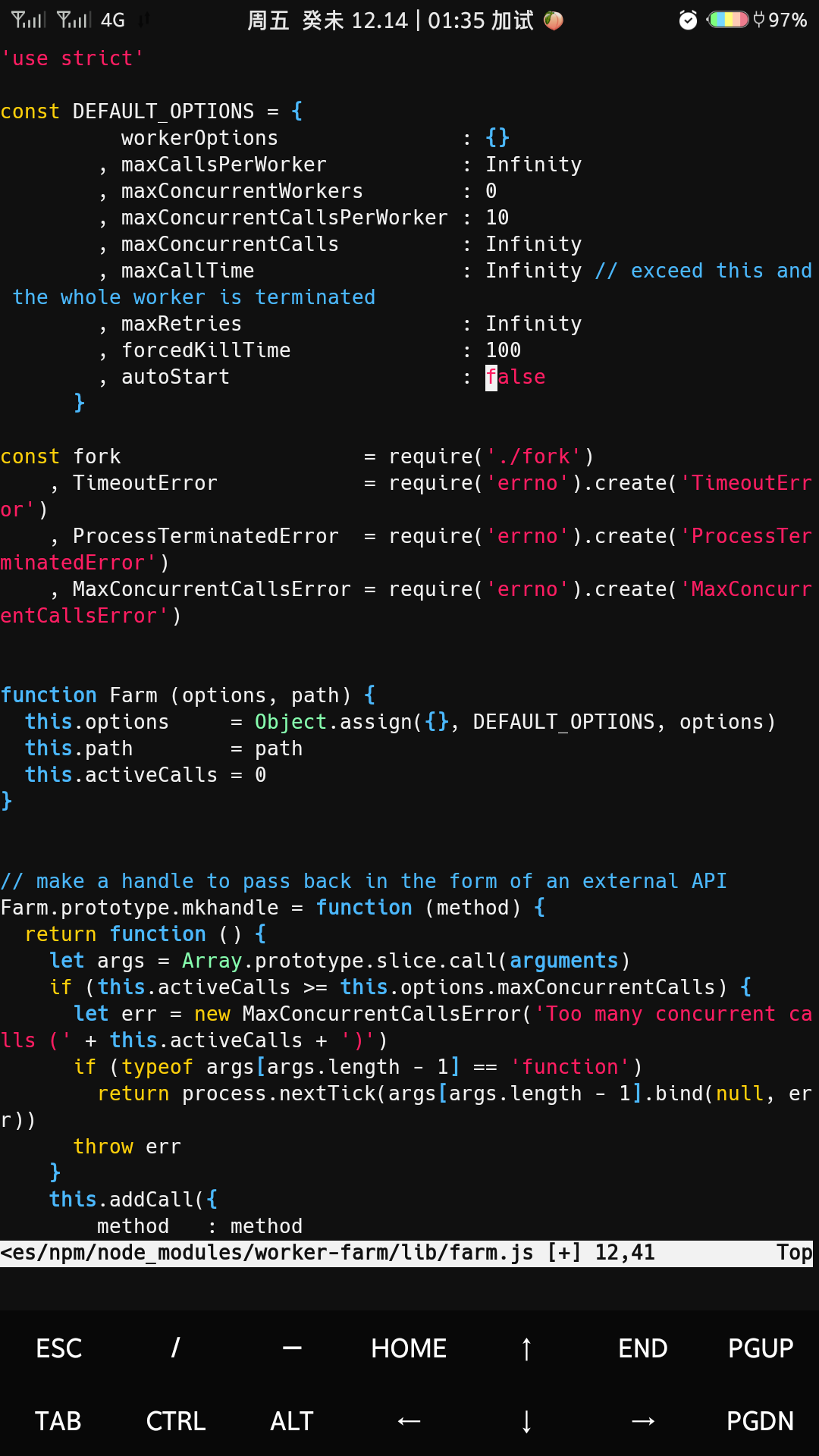Tap the up arrow key

coord(526,1348)
